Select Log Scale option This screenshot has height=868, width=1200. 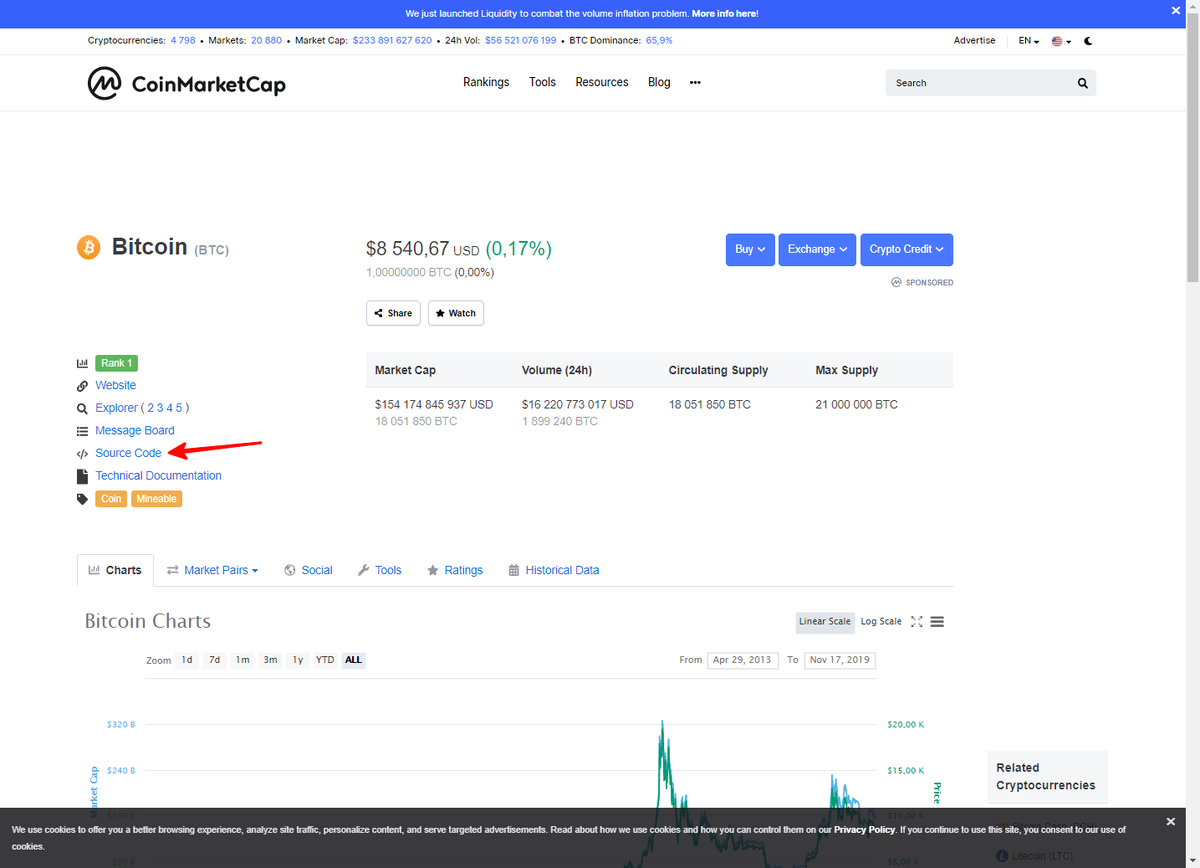(x=881, y=622)
